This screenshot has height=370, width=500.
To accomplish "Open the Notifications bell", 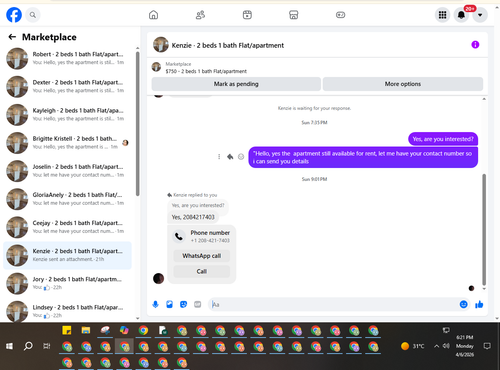I will 461,15.
